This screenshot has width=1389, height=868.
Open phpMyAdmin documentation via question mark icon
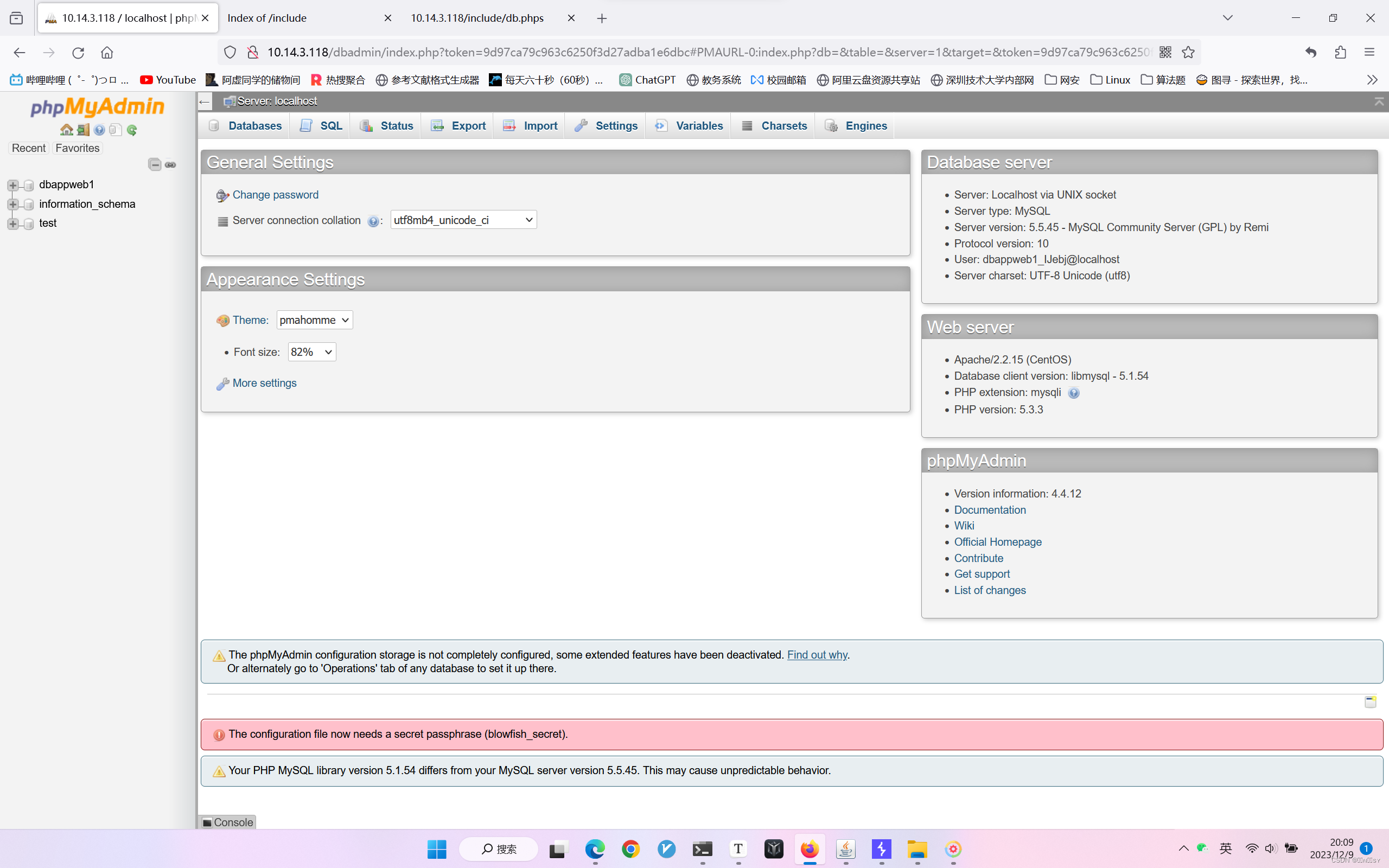(x=100, y=130)
